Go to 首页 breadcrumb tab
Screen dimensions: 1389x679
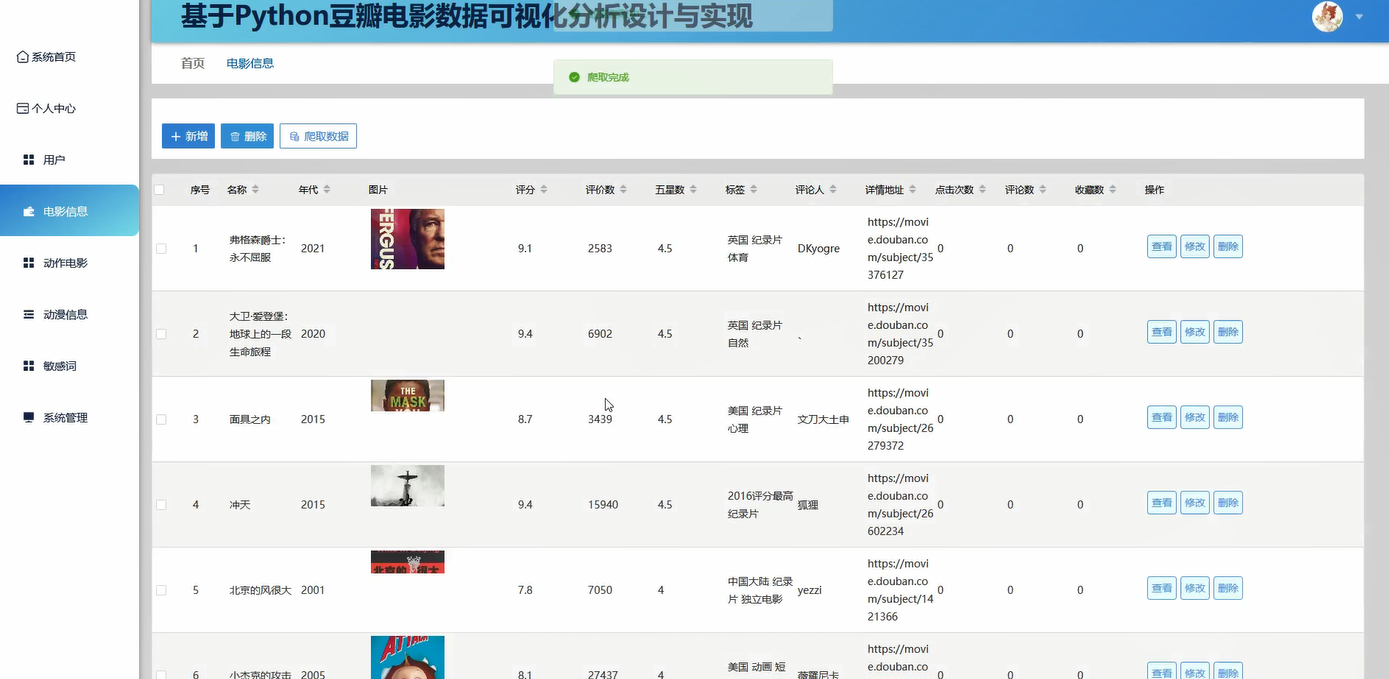[193, 63]
